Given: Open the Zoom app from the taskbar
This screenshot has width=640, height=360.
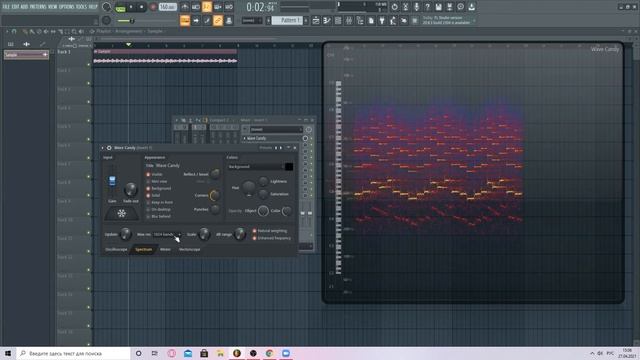Looking at the screenshot, I should click(286, 353).
